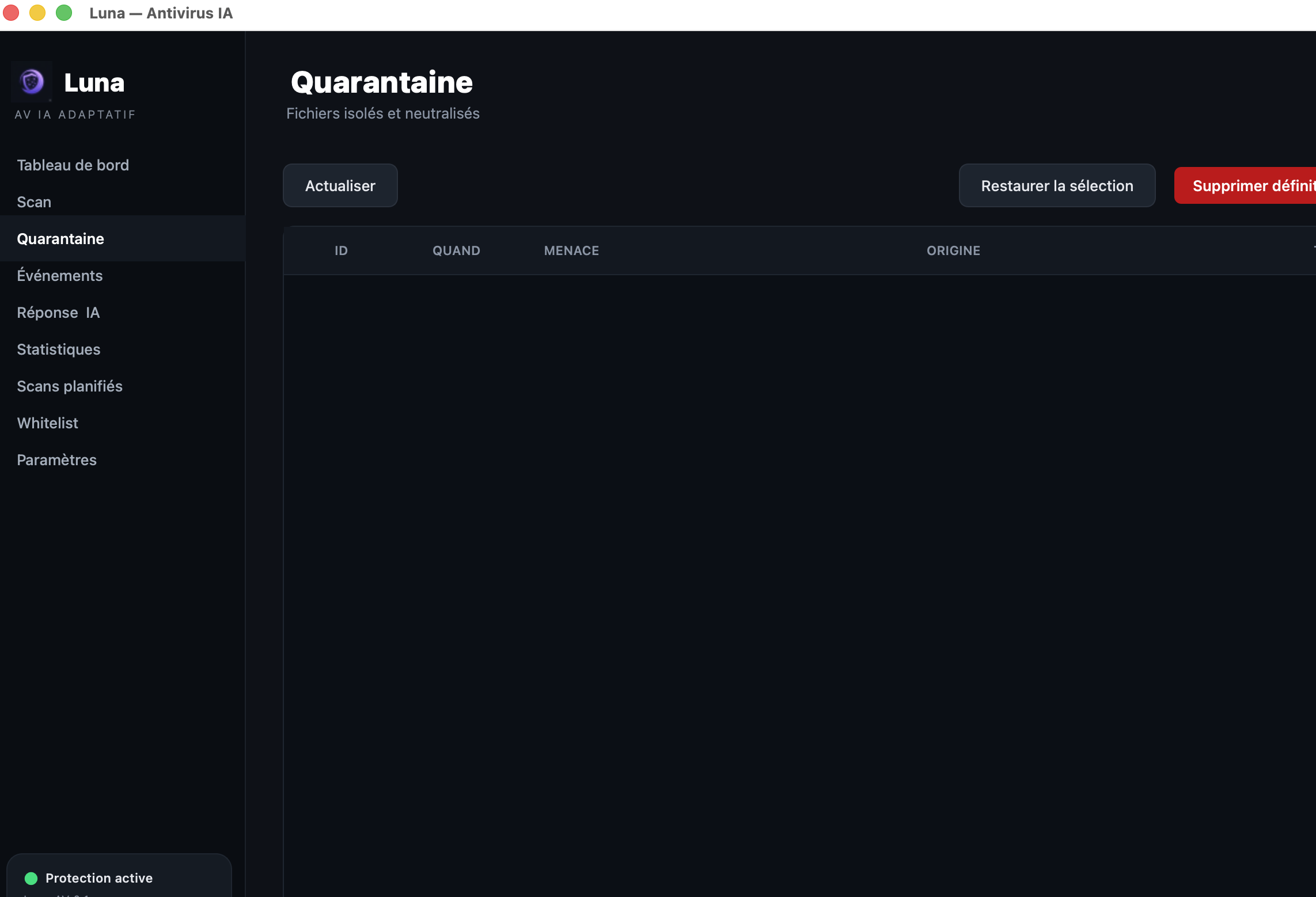This screenshot has width=1316, height=897.
Task: Switch to Réponse IA
Action: click(x=58, y=313)
